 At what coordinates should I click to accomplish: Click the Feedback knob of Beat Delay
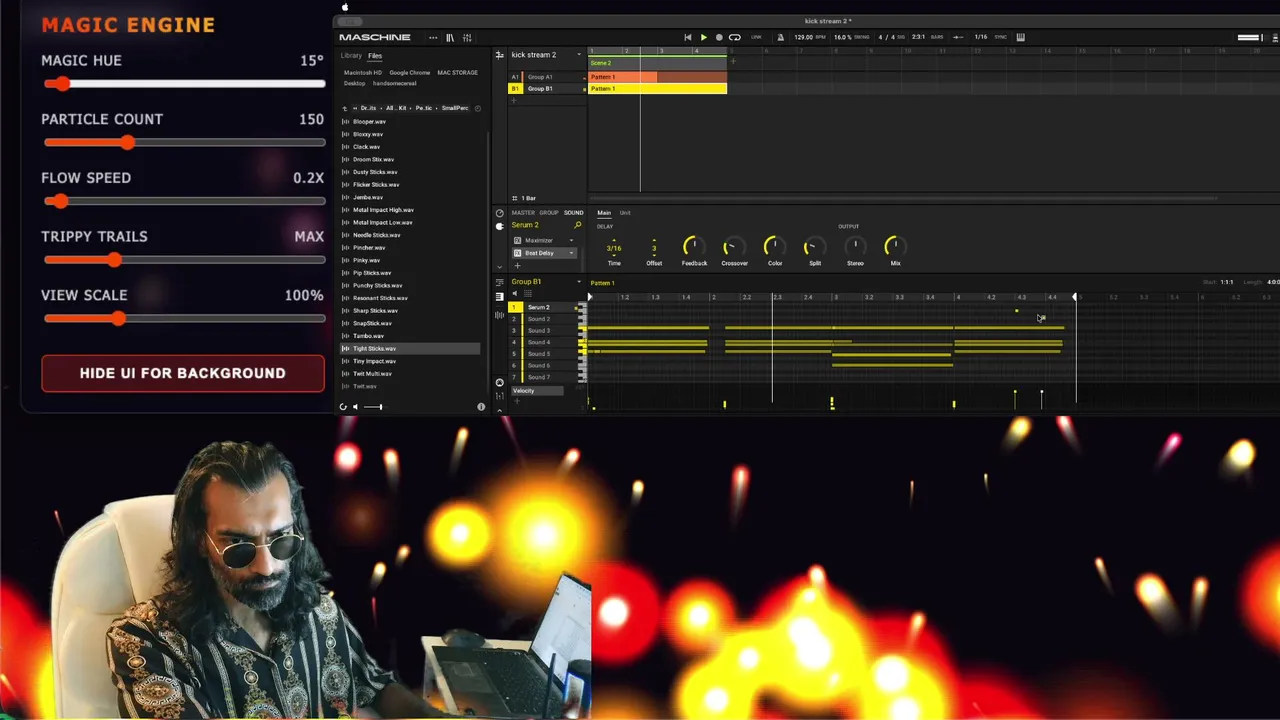point(693,246)
